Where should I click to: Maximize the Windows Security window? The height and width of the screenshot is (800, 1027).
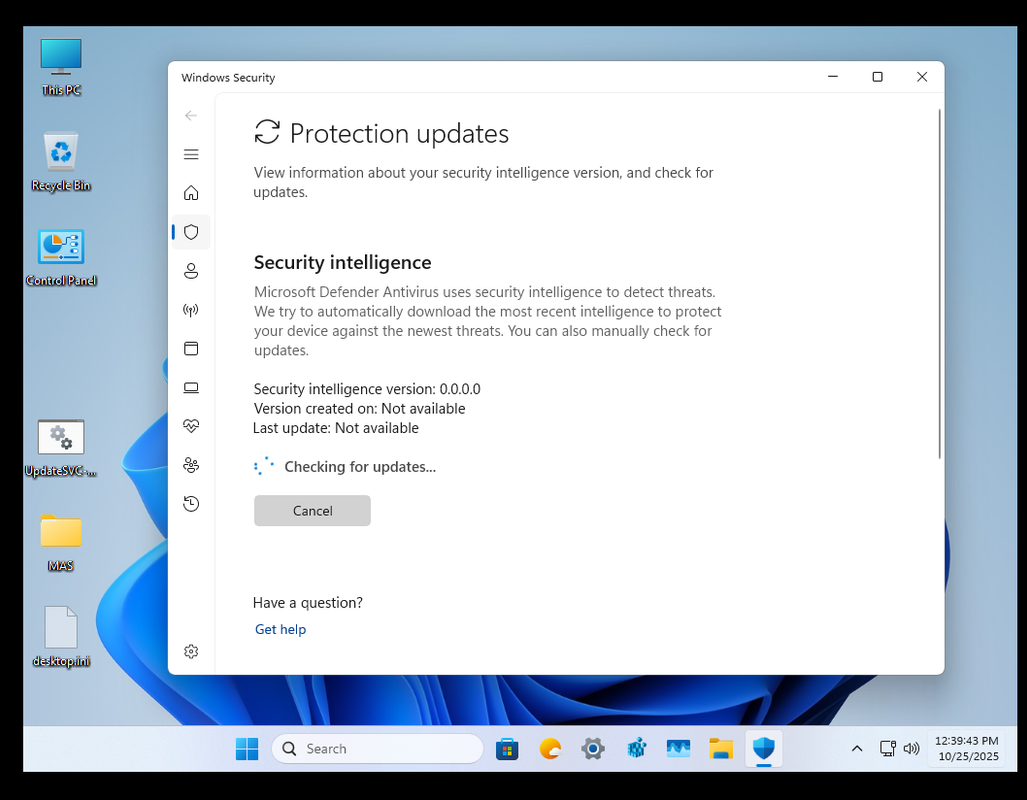(x=877, y=77)
